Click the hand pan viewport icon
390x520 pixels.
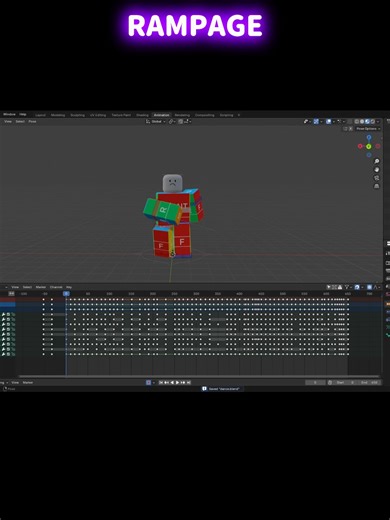[377, 170]
